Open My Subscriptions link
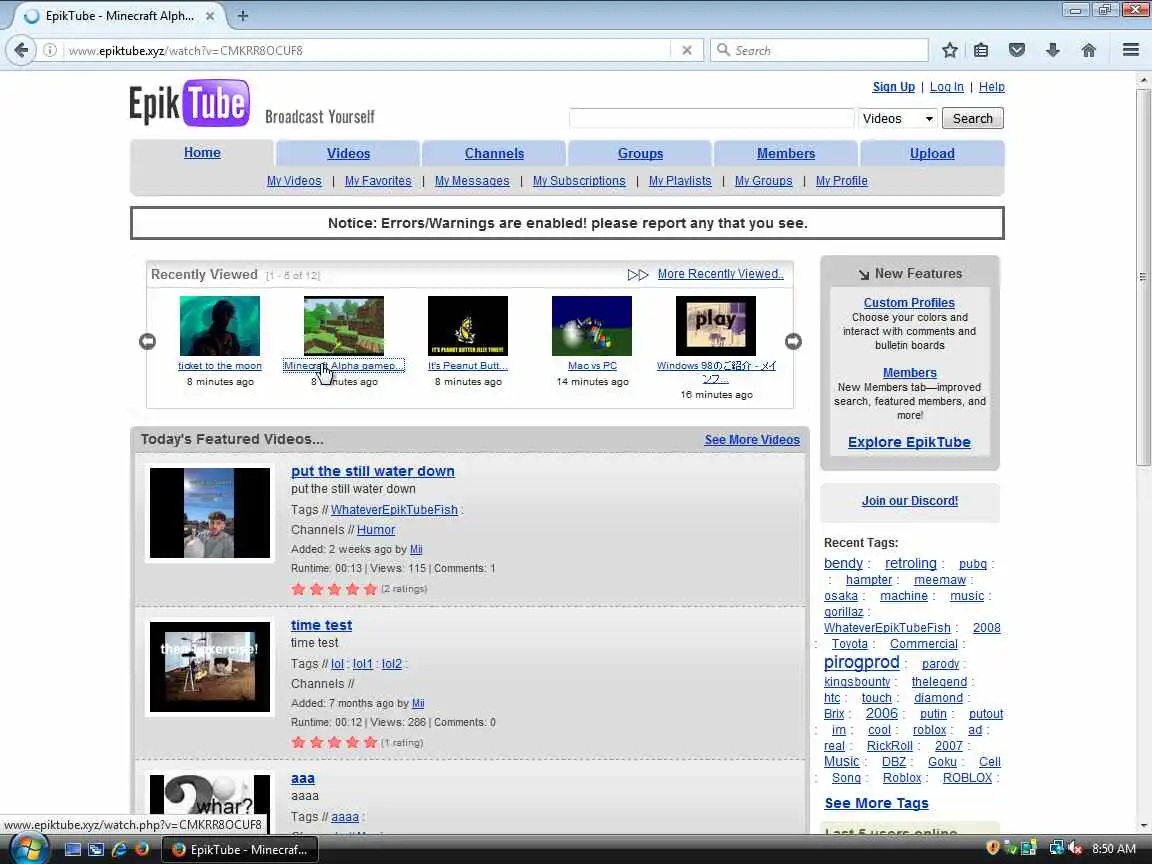 [x=579, y=181]
